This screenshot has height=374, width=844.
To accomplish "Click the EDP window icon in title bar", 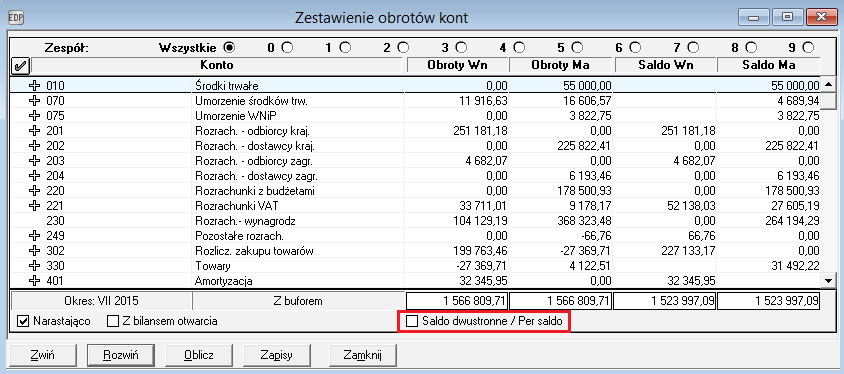I will [15, 17].
